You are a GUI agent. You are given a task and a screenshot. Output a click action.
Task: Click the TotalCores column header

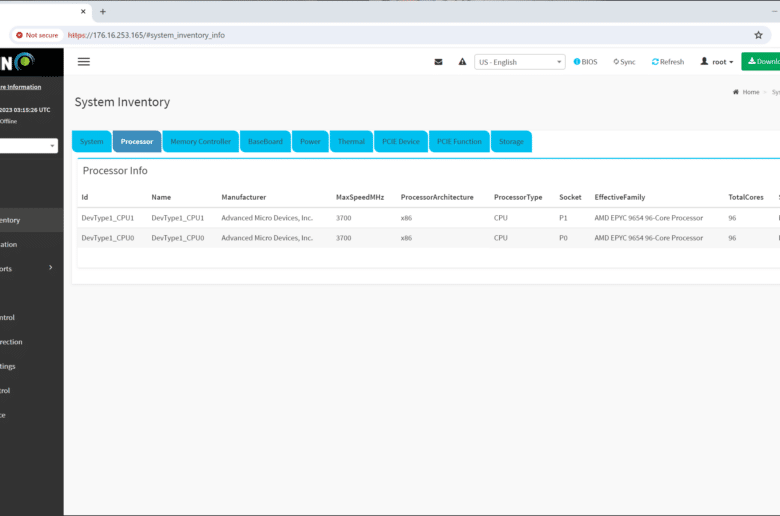746,197
